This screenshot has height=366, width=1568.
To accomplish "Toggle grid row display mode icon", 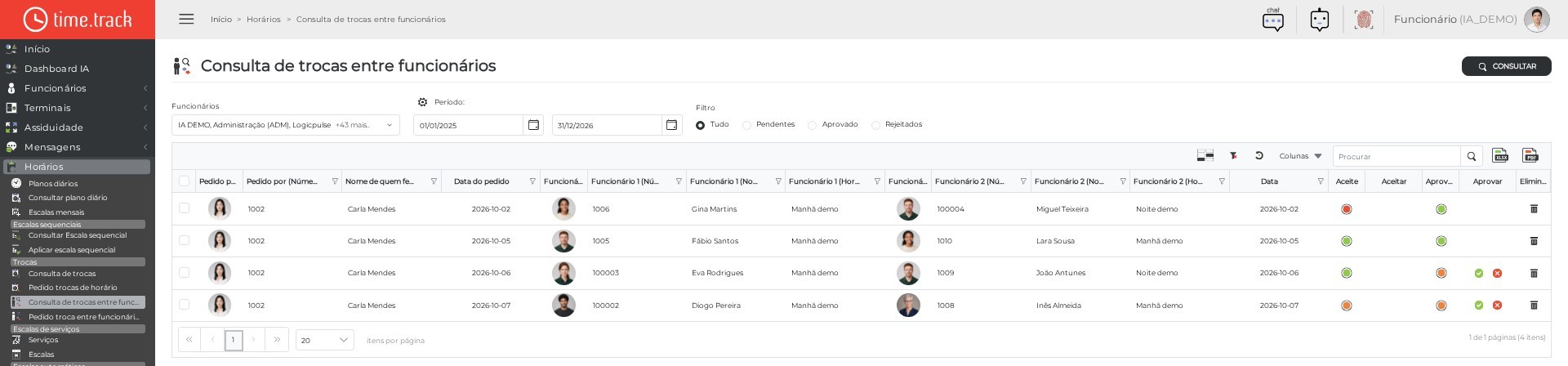I will 1205,156.
